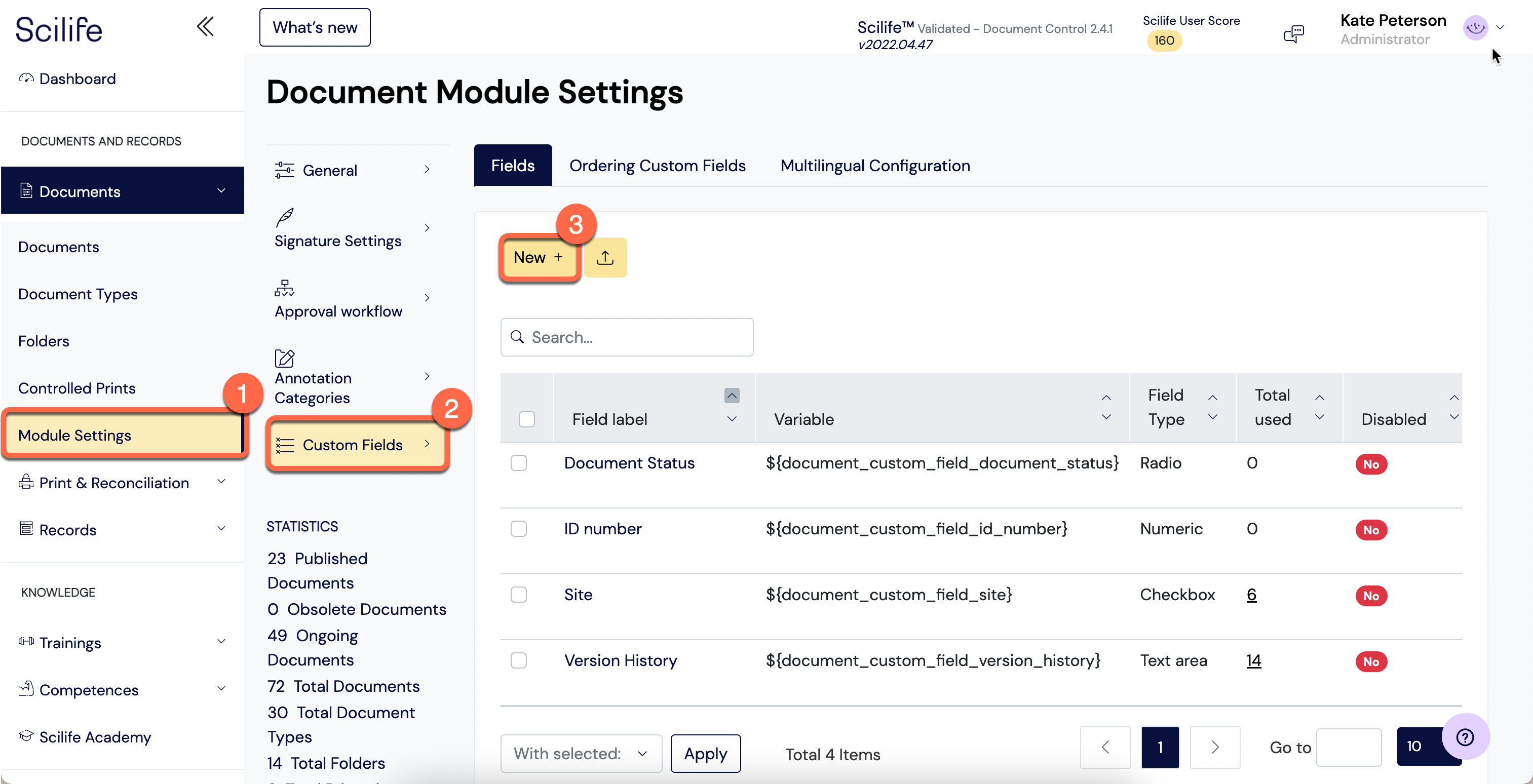The image size is (1533, 784).
Task: Click the Apply button
Action: [705, 753]
